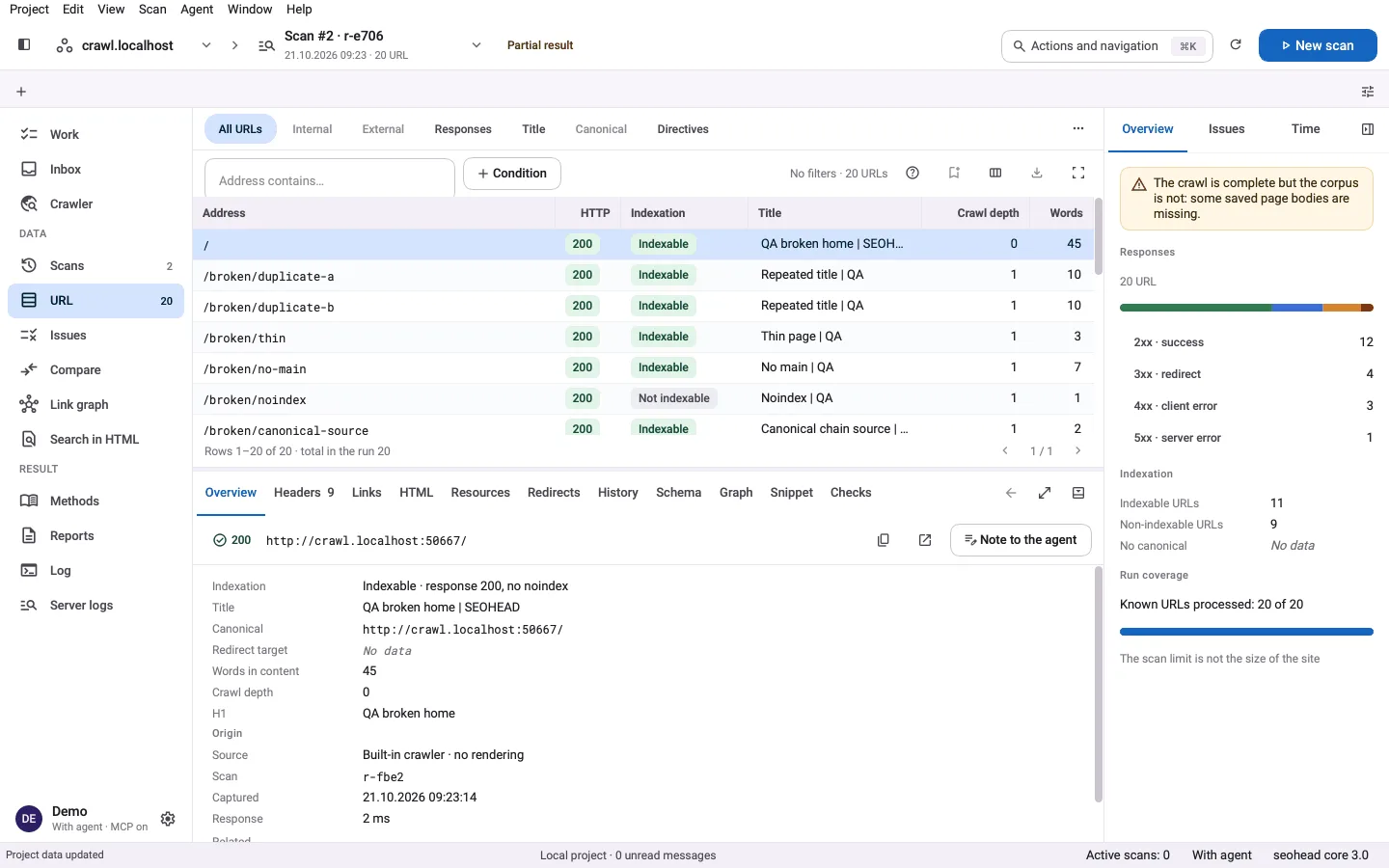Click the refresh icon near New scan
The height and width of the screenshot is (868, 1389).
click(1236, 44)
